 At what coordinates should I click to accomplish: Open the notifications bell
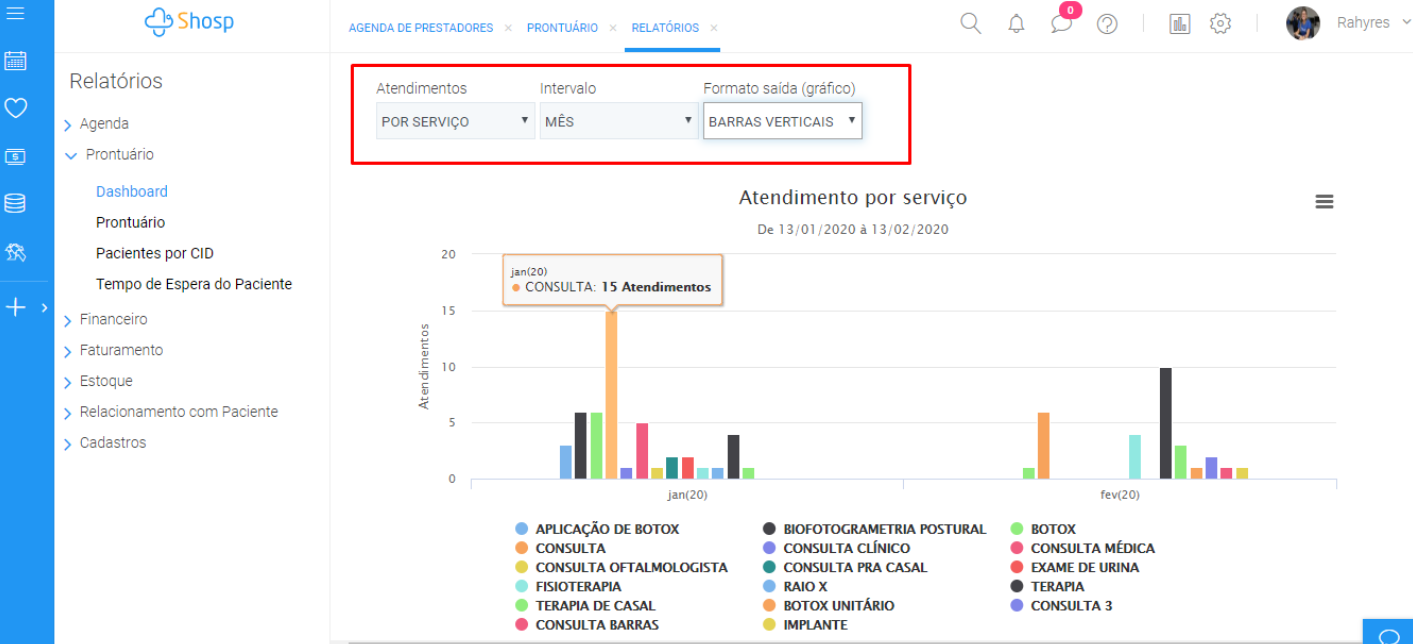pyautogui.click(x=1016, y=24)
